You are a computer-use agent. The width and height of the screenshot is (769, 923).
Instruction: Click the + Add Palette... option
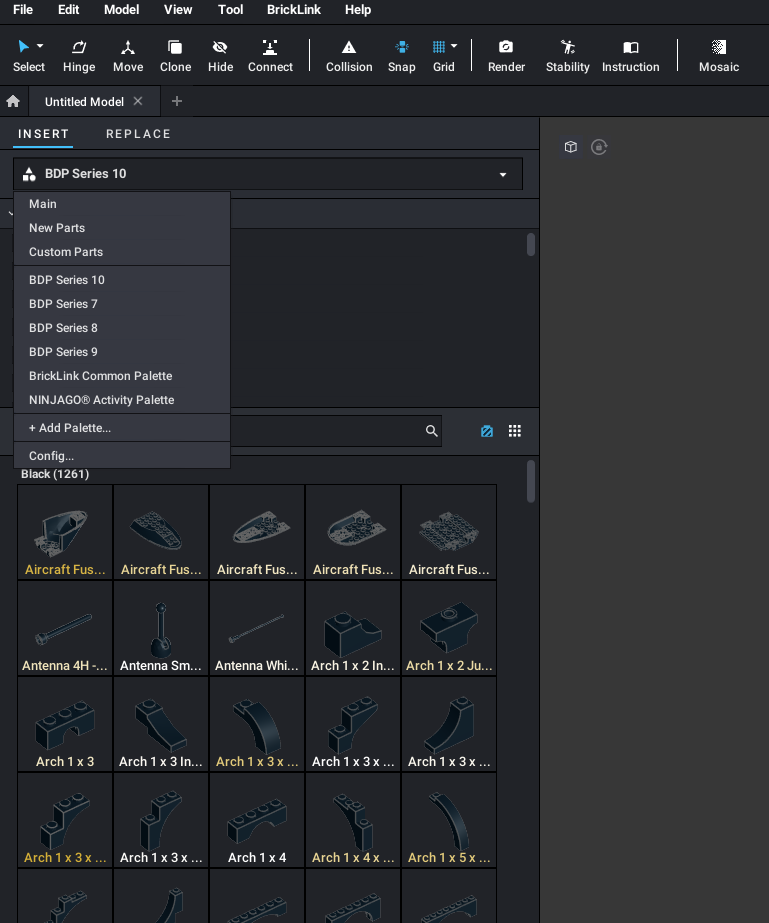tap(70, 428)
